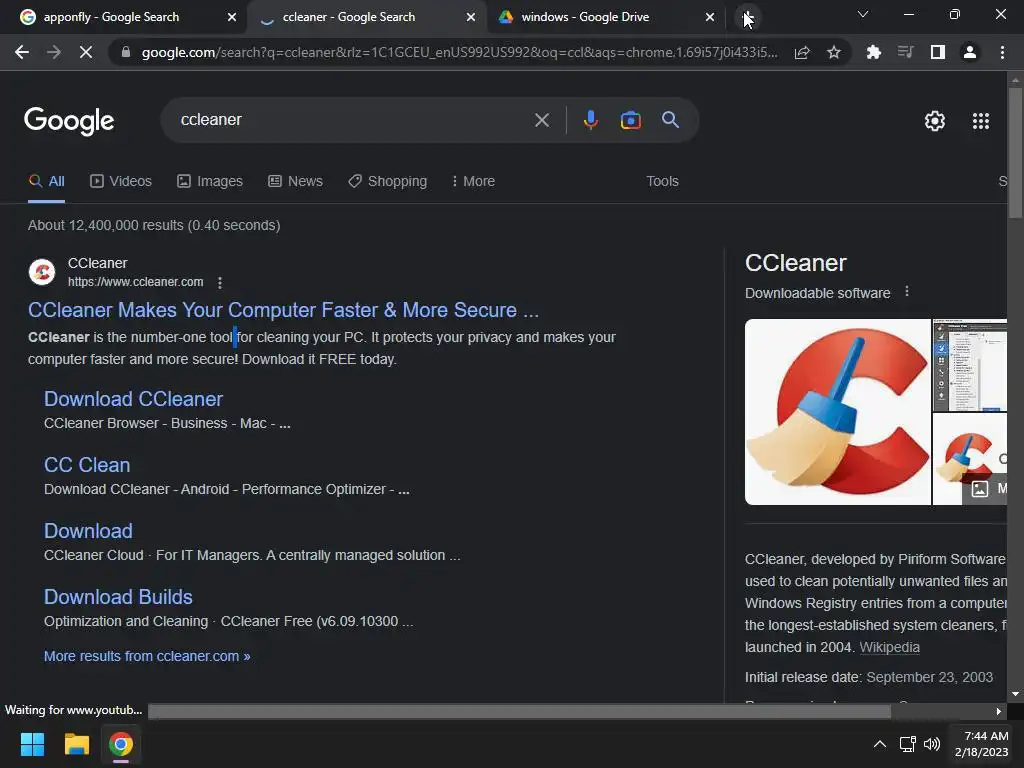Click the horizontal scrollbar right arrow
The height and width of the screenshot is (768, 1024).
pyautogui.click(x=998, y=711)
